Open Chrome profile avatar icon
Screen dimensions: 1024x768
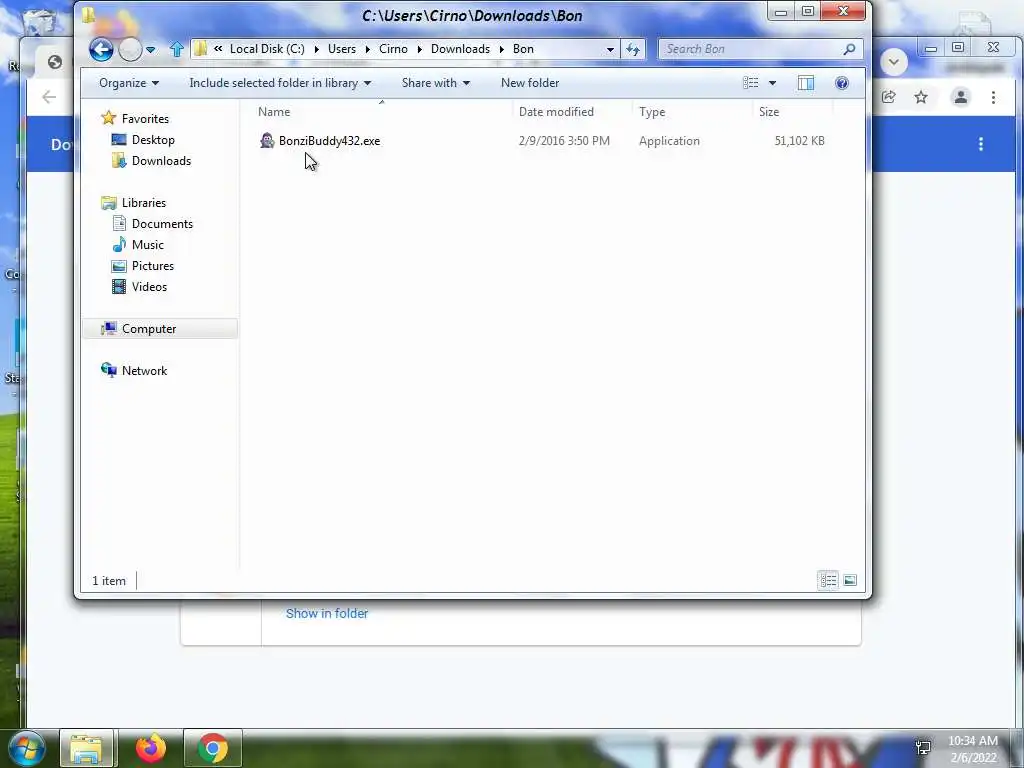click(x=961, y=97)
